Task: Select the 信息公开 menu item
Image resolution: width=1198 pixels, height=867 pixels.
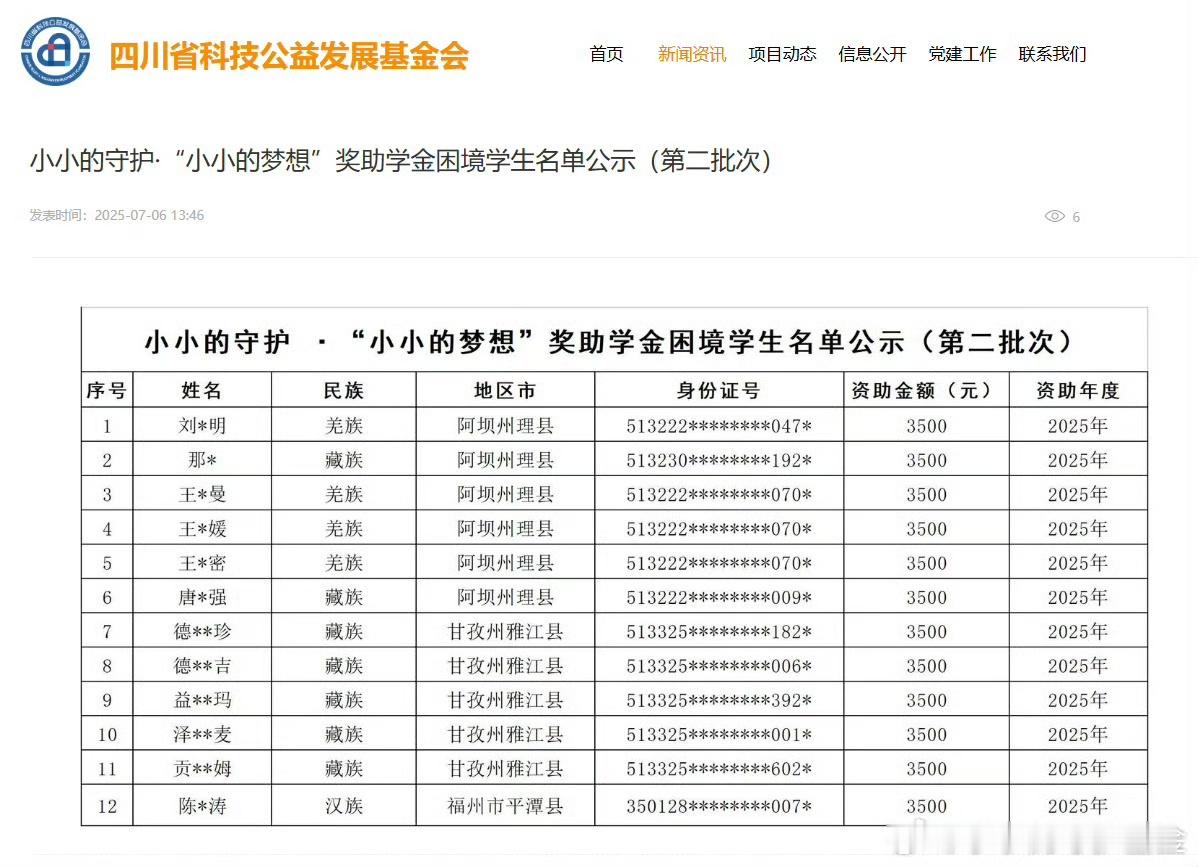Action: 872,54
